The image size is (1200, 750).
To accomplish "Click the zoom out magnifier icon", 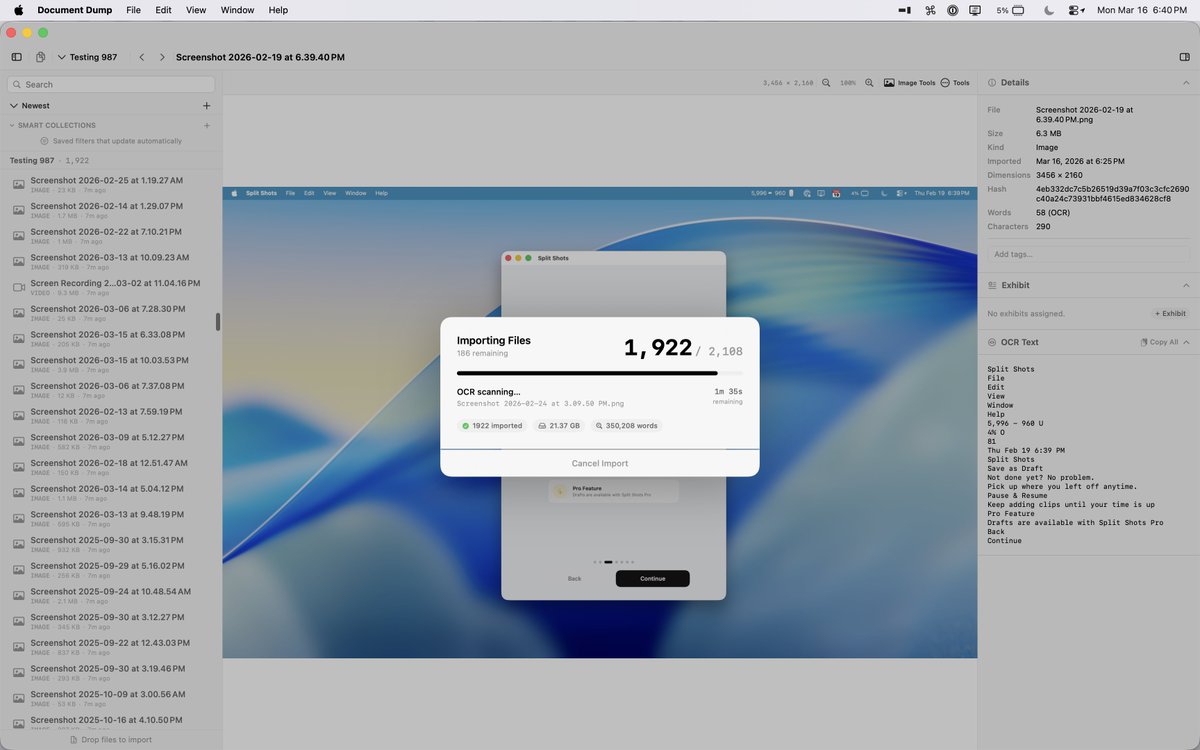I will click(826, 83).
